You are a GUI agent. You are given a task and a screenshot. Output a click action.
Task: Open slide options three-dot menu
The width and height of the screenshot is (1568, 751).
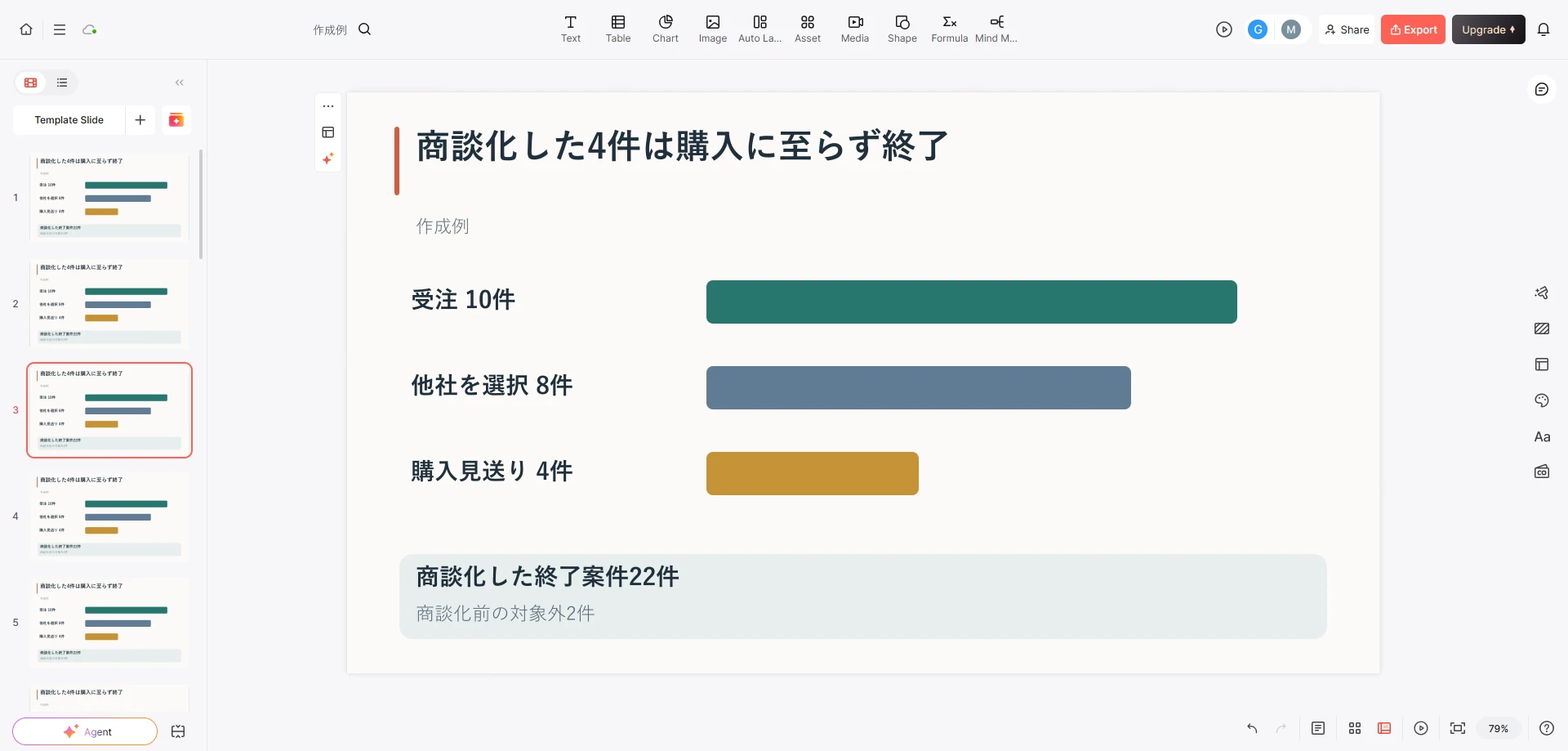[328, 106]
